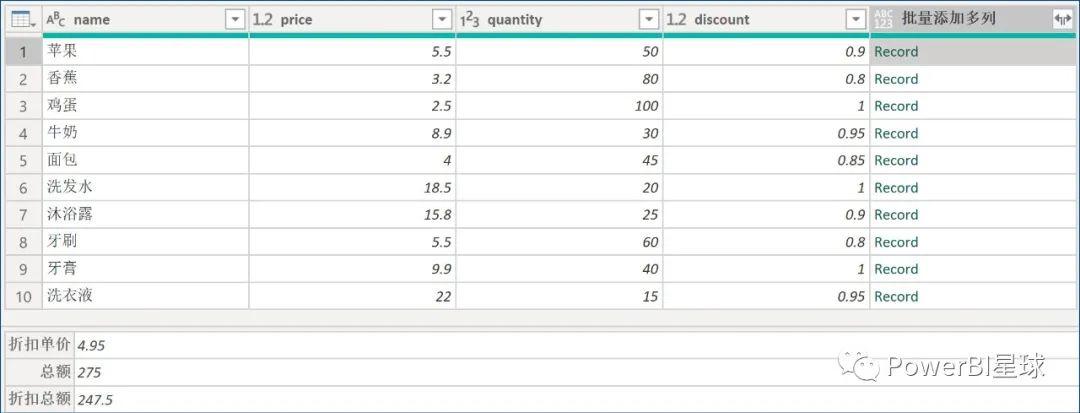Select the quantity column header
Viewport: 1080px width, 413px height.
(559, 20)
